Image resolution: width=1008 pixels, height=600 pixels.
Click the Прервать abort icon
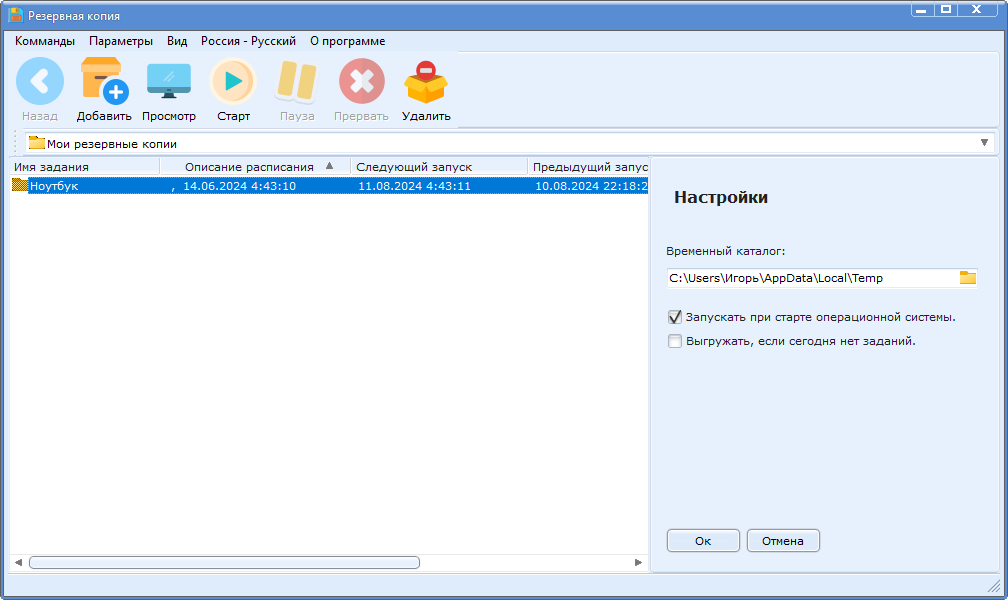(361, 82)
